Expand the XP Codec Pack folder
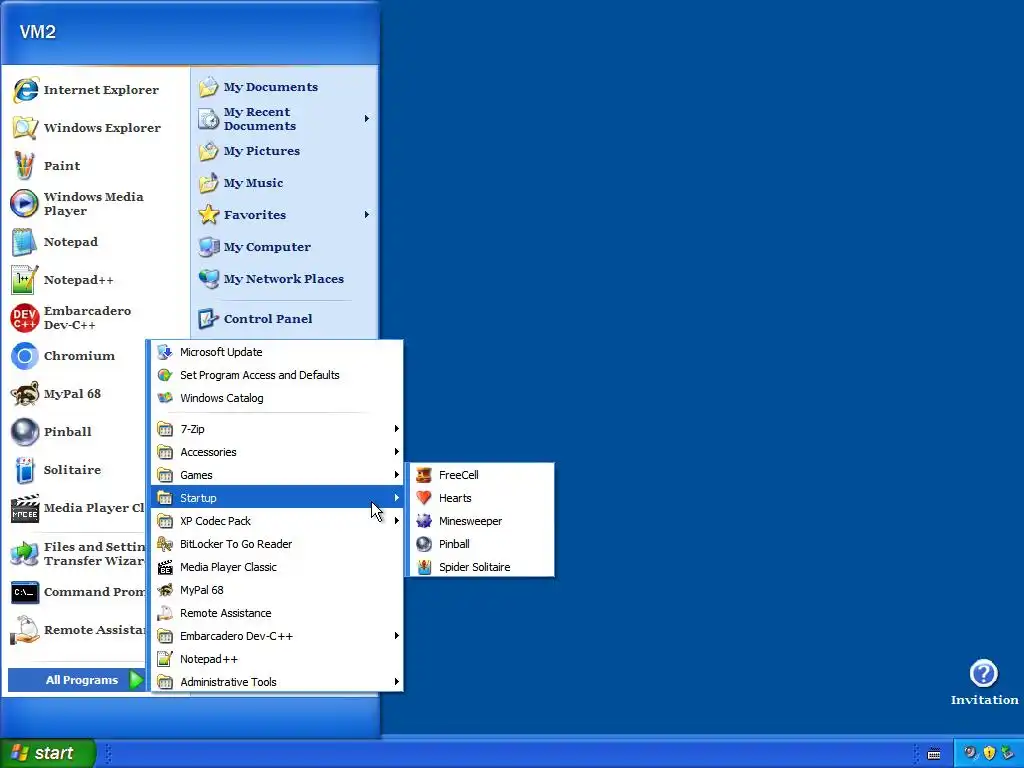Screen dimensions: 1024x768 click(x=277, y=521)
